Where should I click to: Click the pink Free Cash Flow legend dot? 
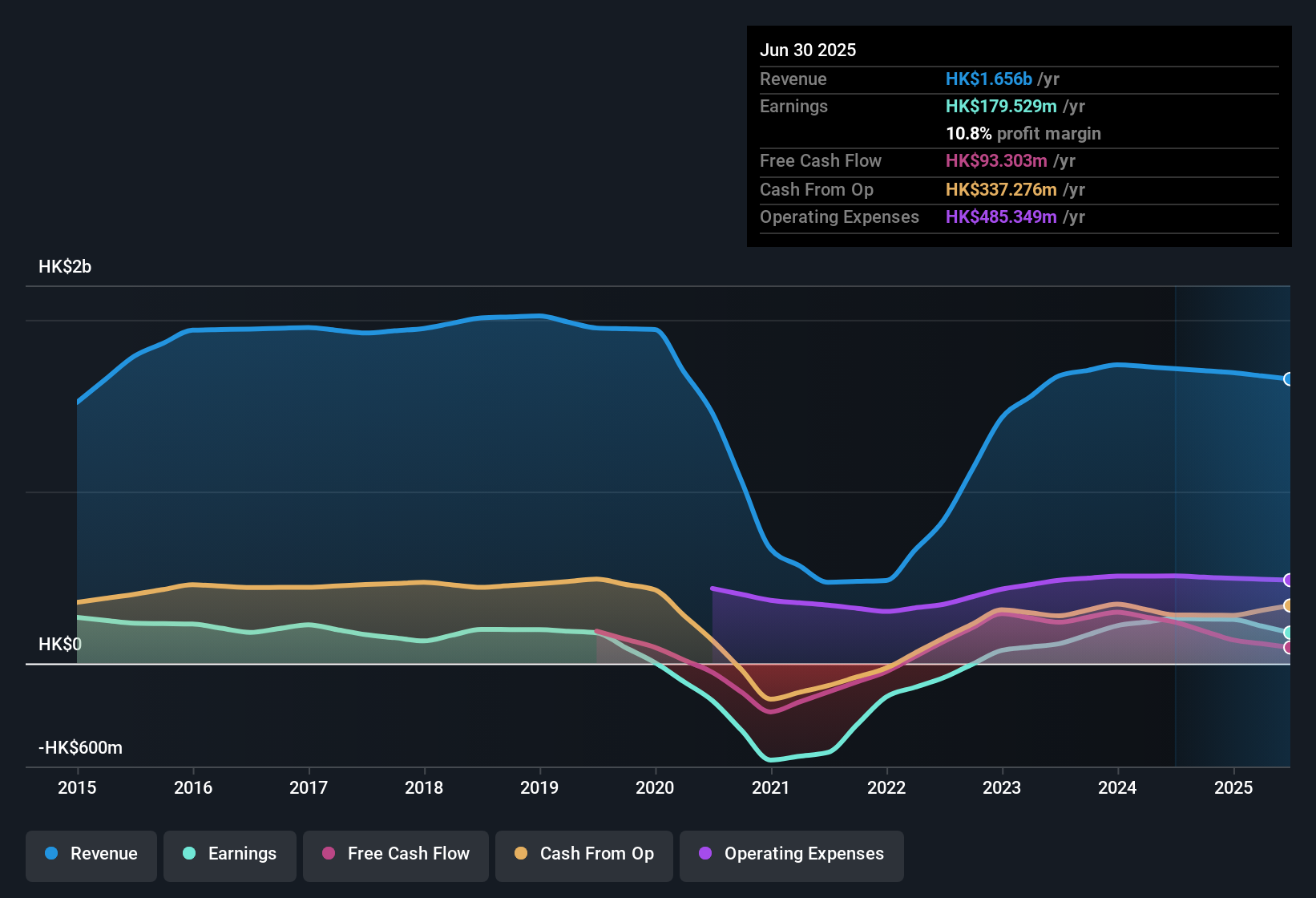click(x=329, y=853)
